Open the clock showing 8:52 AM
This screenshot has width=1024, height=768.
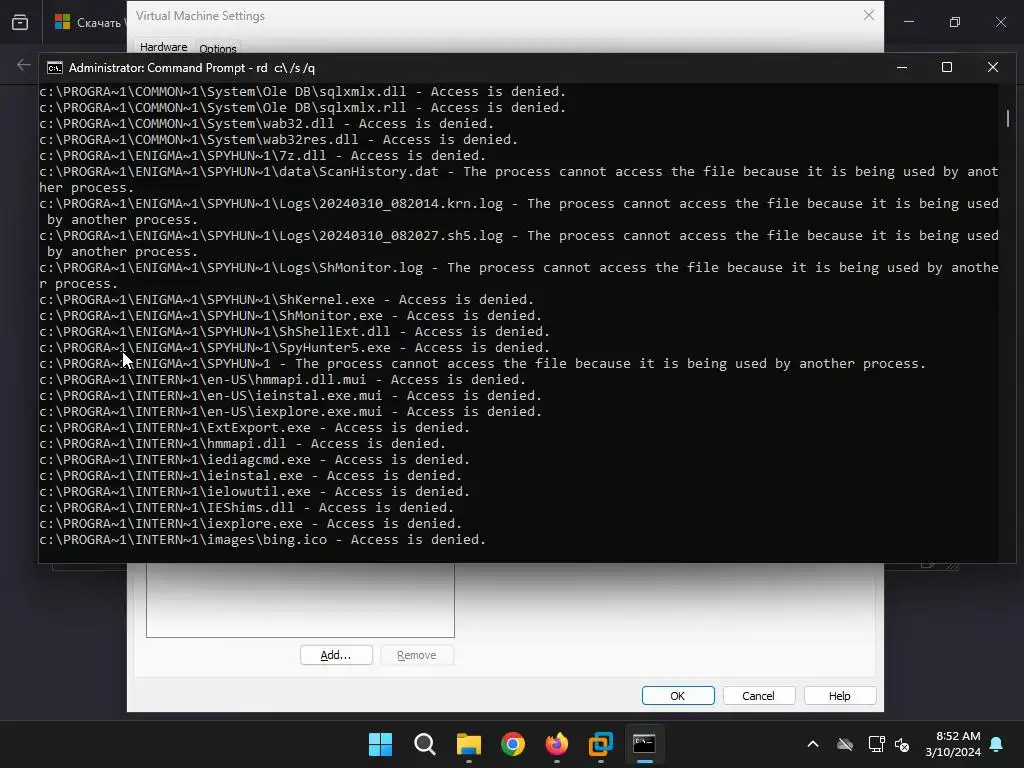pos(953,744)
